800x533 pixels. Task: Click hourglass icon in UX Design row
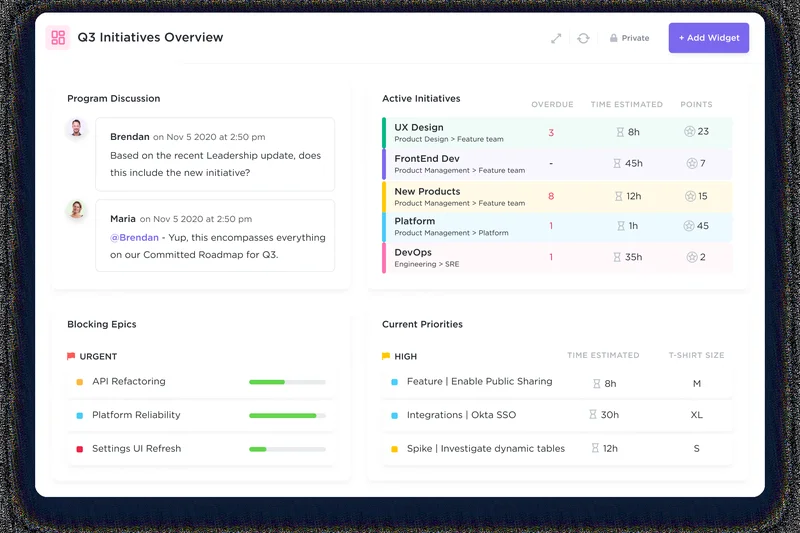point(620,132)
